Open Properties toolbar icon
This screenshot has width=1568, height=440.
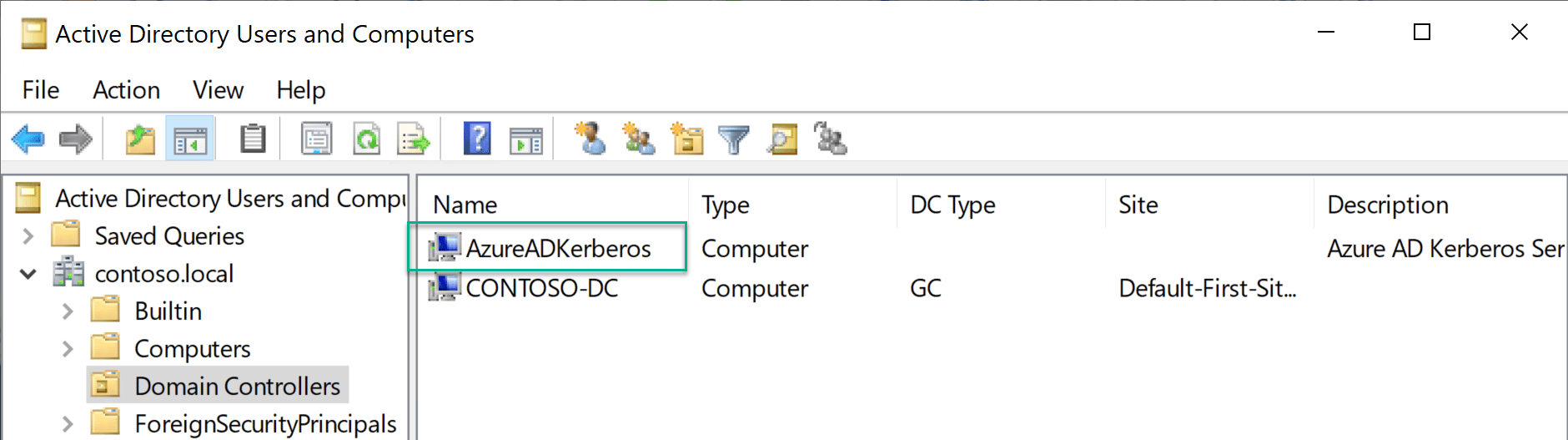317,139
